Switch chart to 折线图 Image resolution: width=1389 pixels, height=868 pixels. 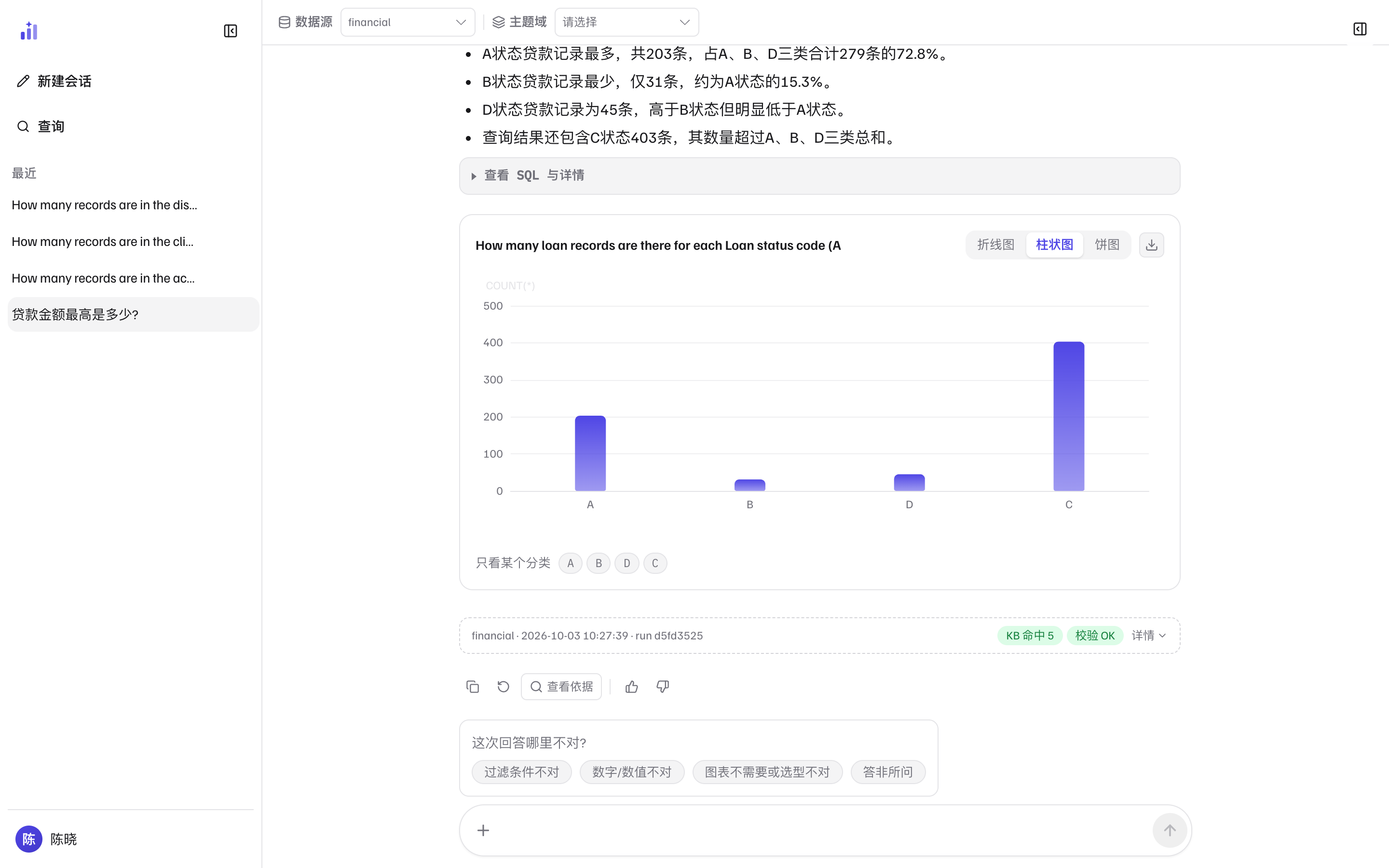(x=996, y=245)
